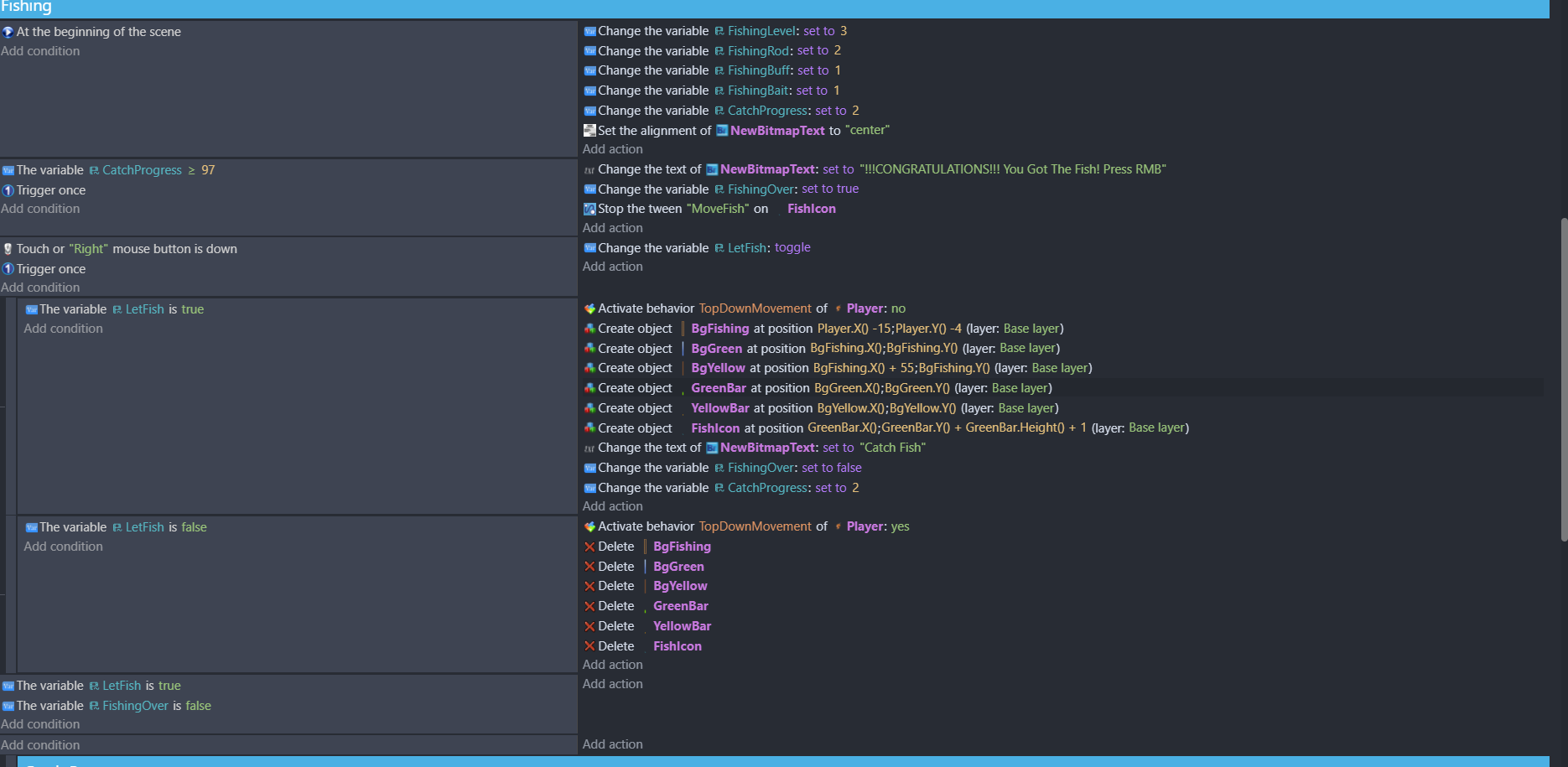
Task: Click the red X beside Delete FishIcon
Action: coord(589,646)
